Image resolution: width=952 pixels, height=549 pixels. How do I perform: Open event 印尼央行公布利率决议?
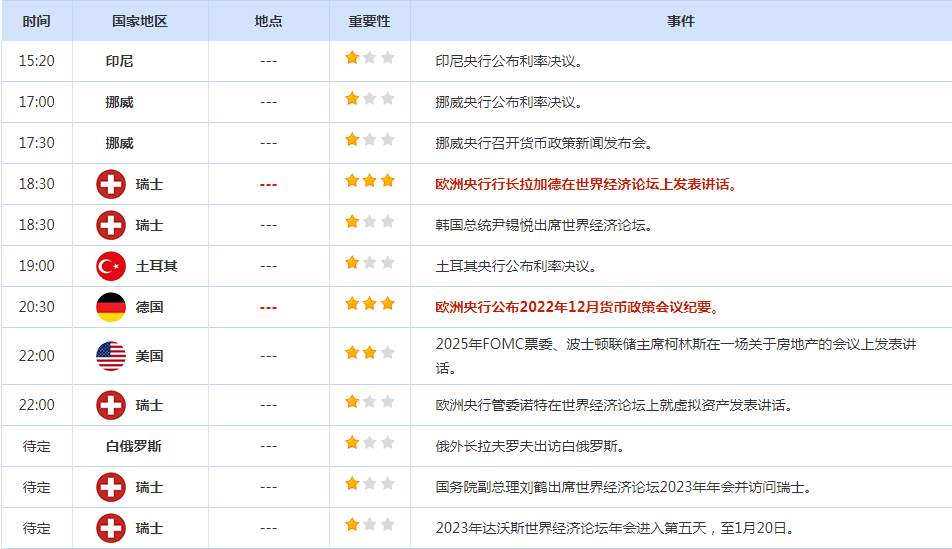(x=509, y=61)
